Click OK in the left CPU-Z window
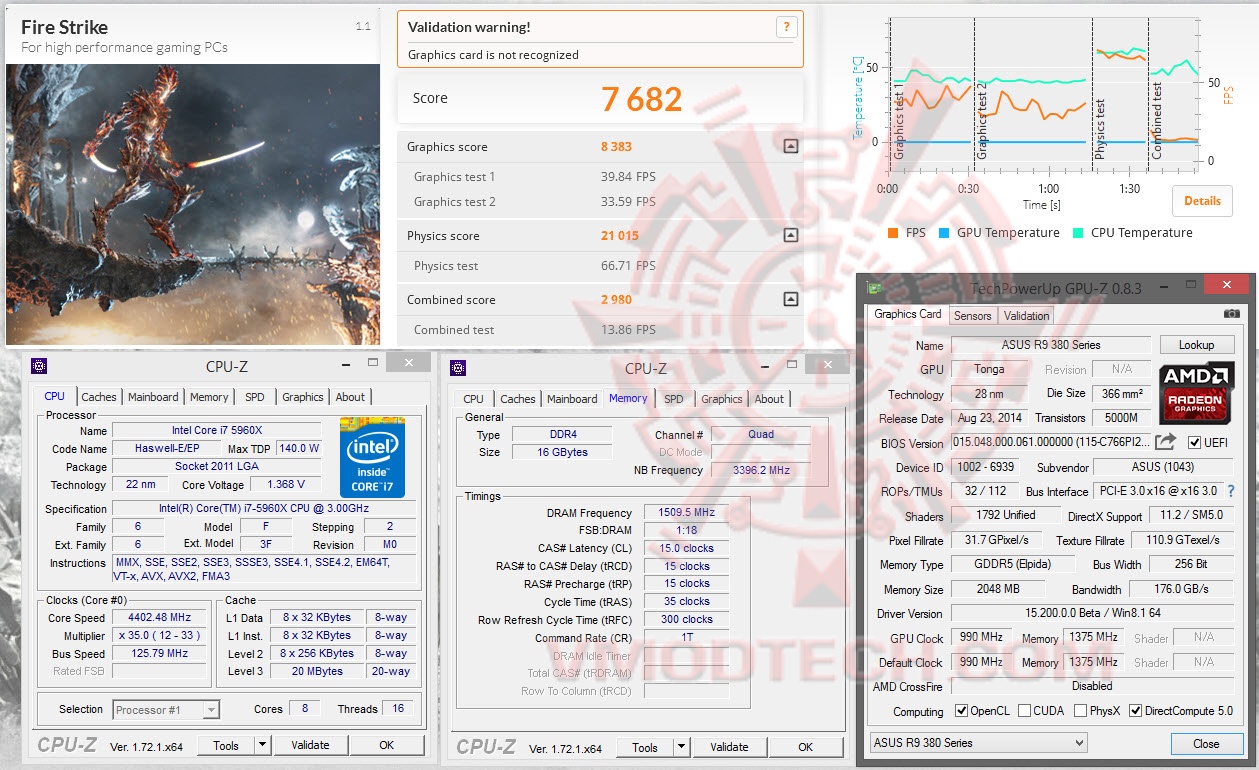The height and width of the screenshot is (770, 1259). (387, 745)
